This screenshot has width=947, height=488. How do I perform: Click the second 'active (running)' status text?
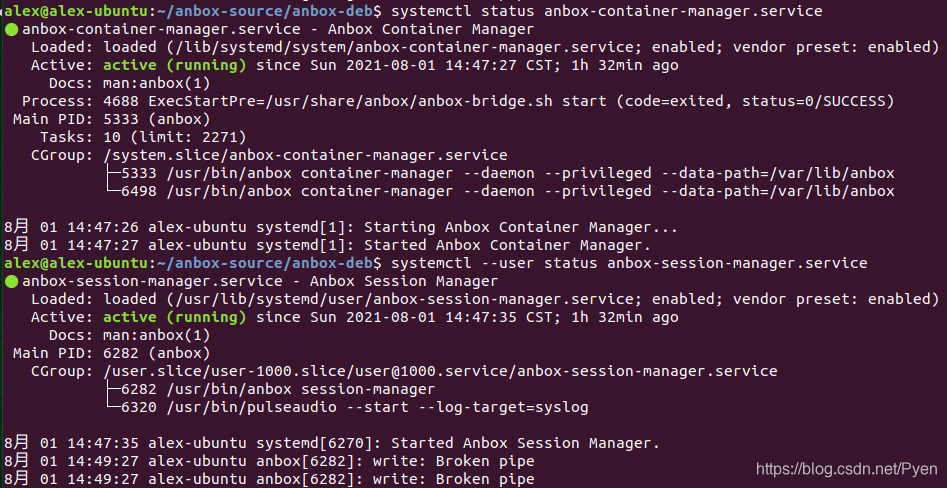tap(175, 318)
